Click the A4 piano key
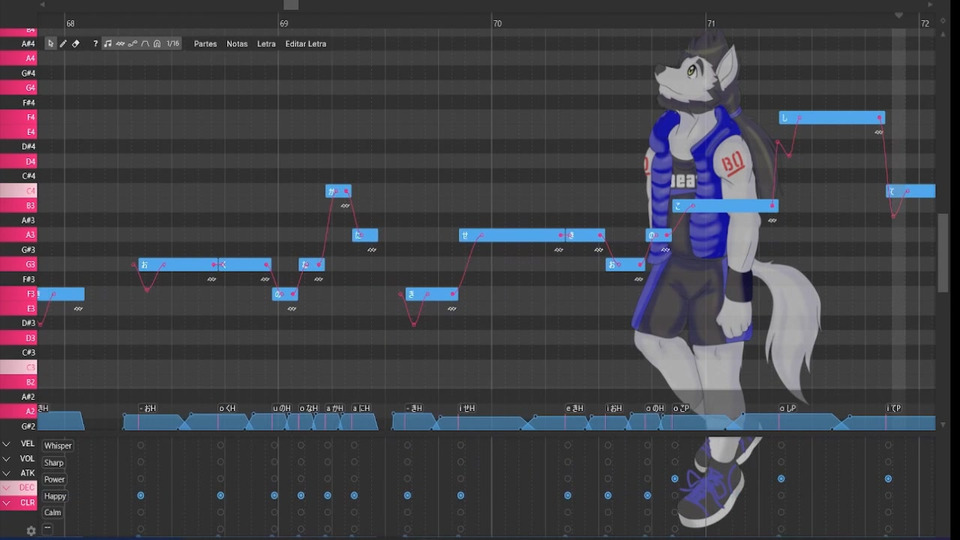Image resolution: width=960 pixels, height=540 pixels. point(18,58)
